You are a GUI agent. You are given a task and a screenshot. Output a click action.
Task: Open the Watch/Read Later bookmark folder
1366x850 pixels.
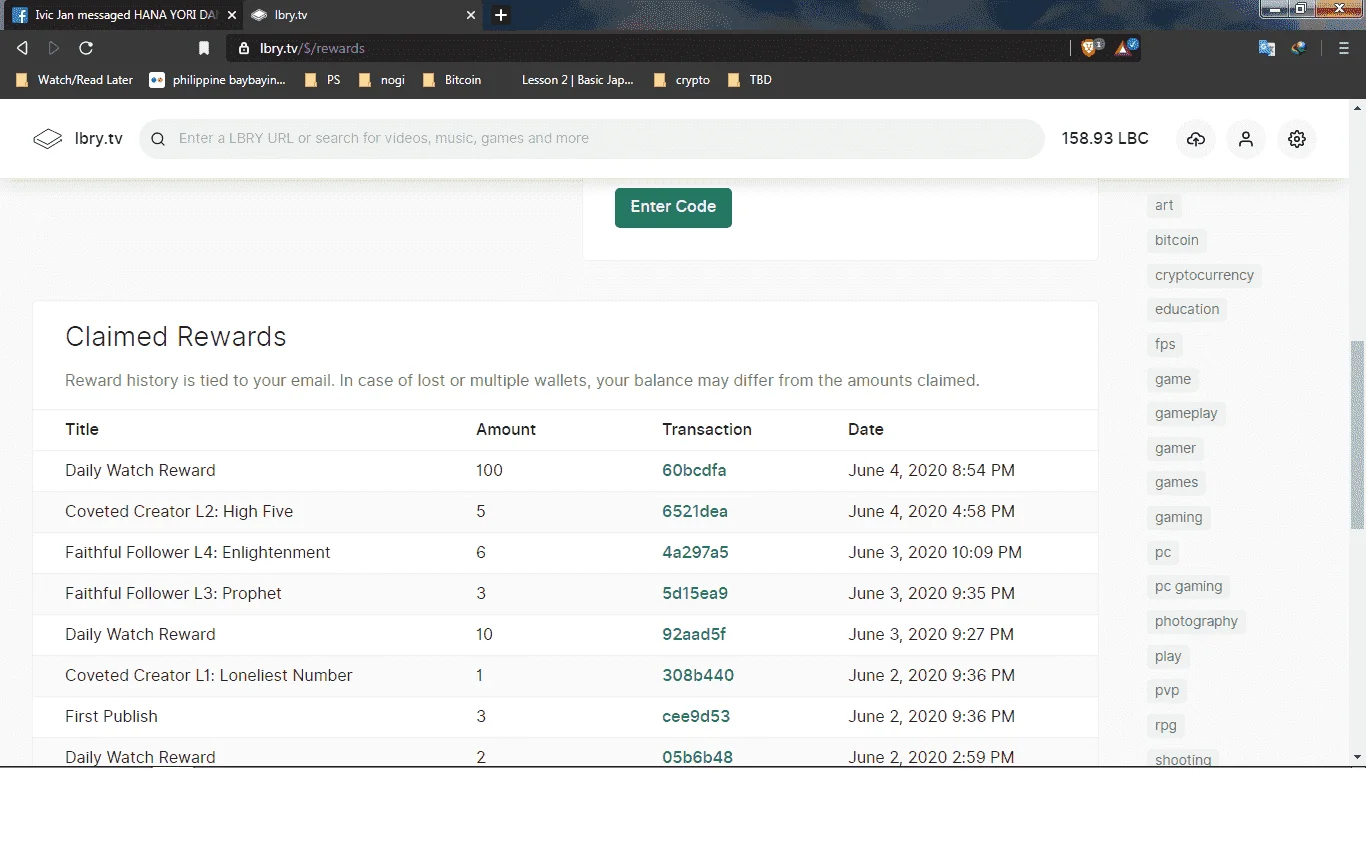click(75, 80)
